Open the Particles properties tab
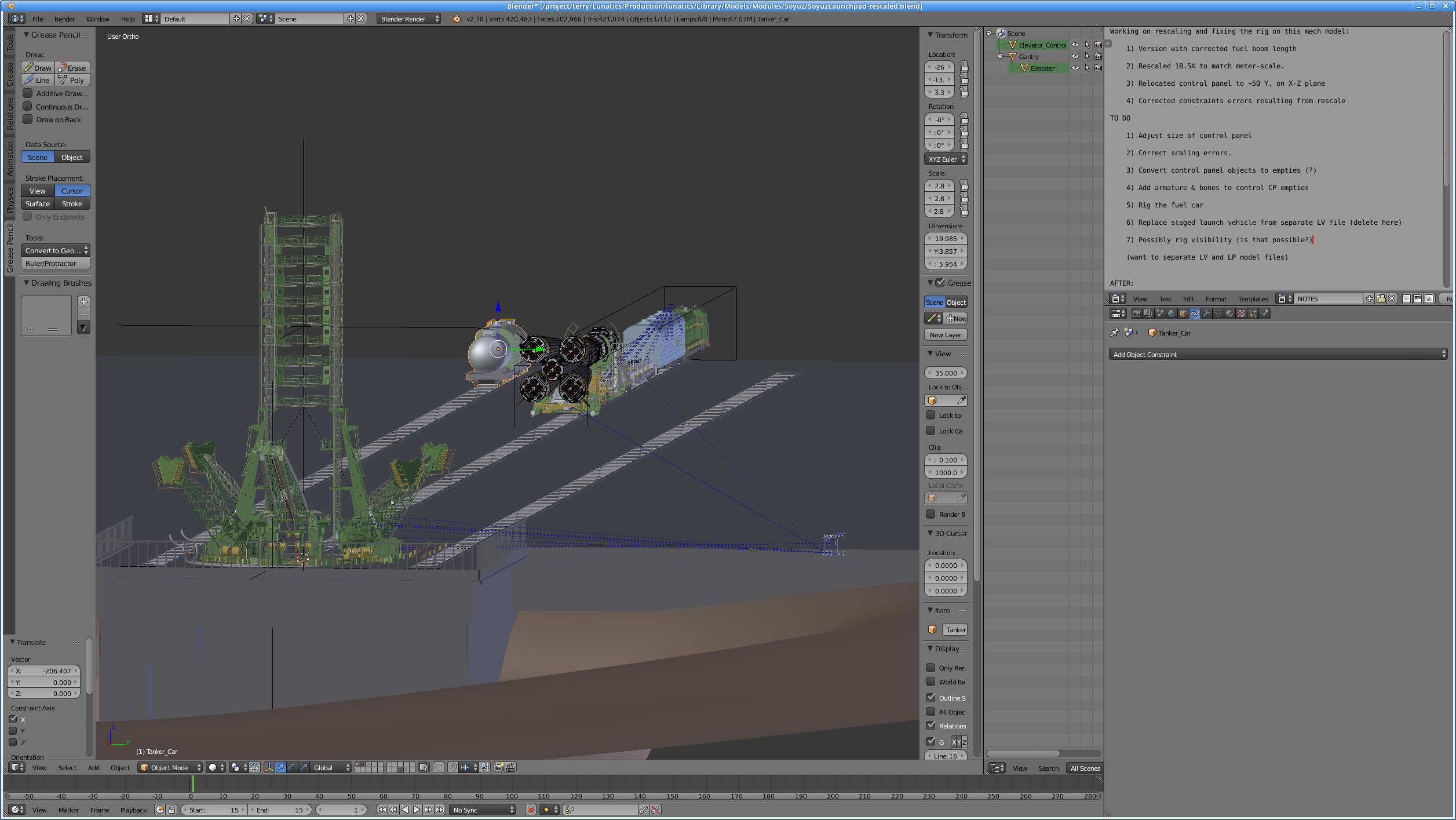This screenshot has height=820, width=1456. tap(1253, 314)
